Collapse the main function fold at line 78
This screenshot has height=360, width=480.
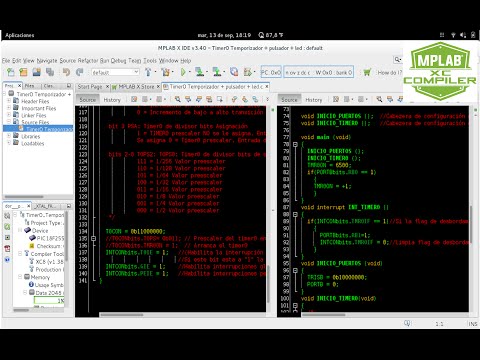[295, 144]
